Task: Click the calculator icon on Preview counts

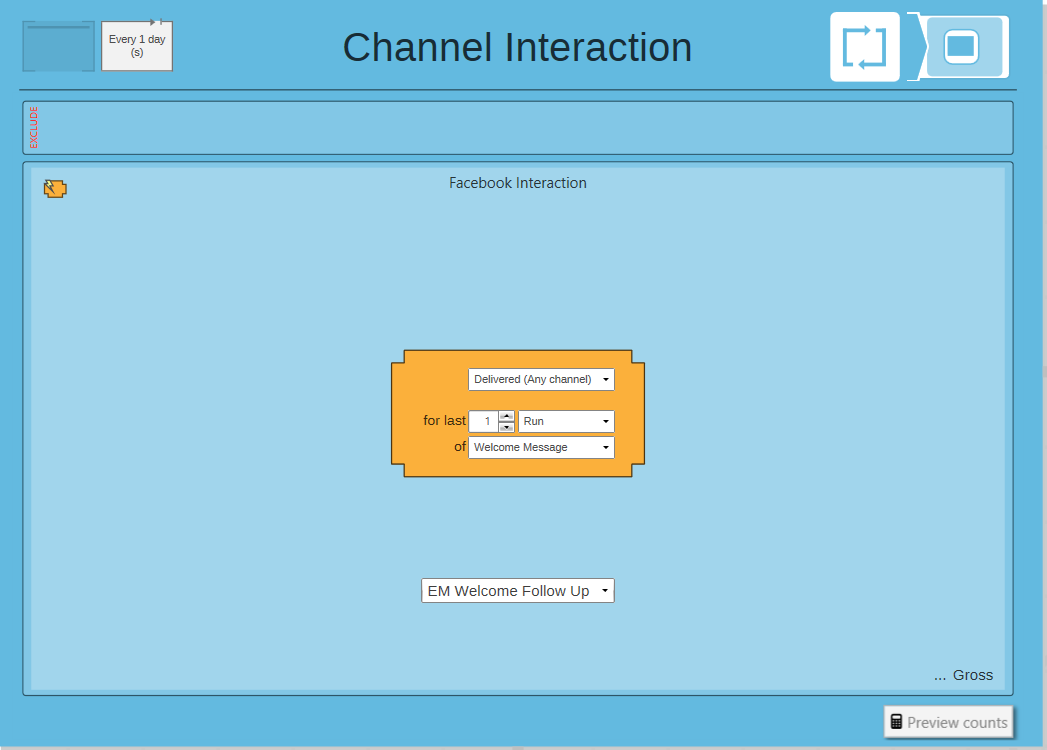Action: click(x=896, y=722)
